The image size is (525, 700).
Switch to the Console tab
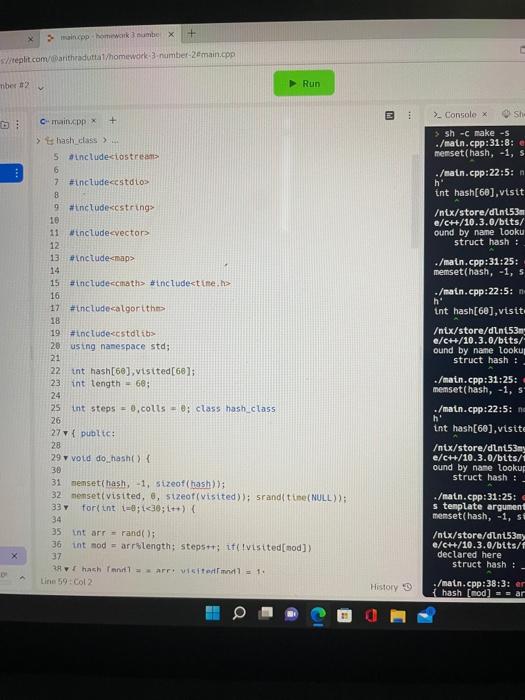pyautogui.click(x=455, y=115)
